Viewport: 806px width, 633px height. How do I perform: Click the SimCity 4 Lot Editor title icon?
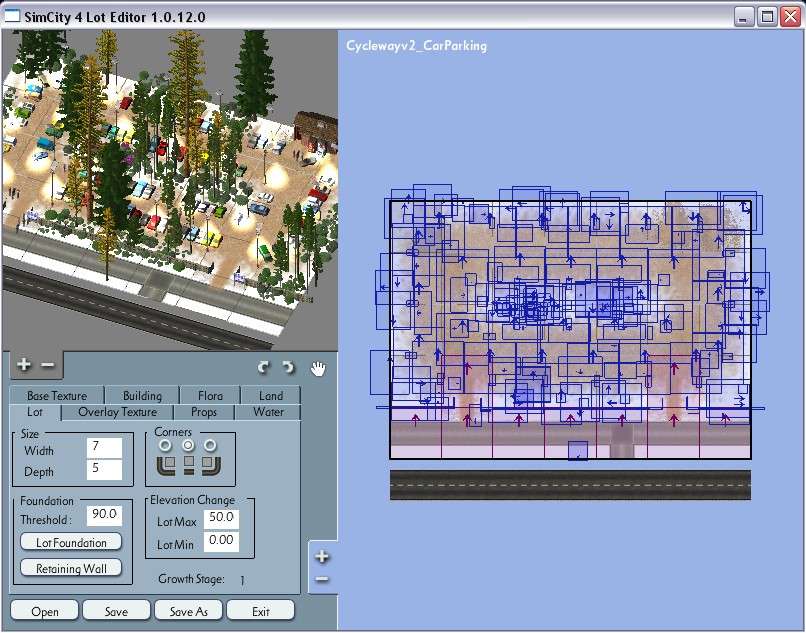pyautogui.click(x=12, y=16)
